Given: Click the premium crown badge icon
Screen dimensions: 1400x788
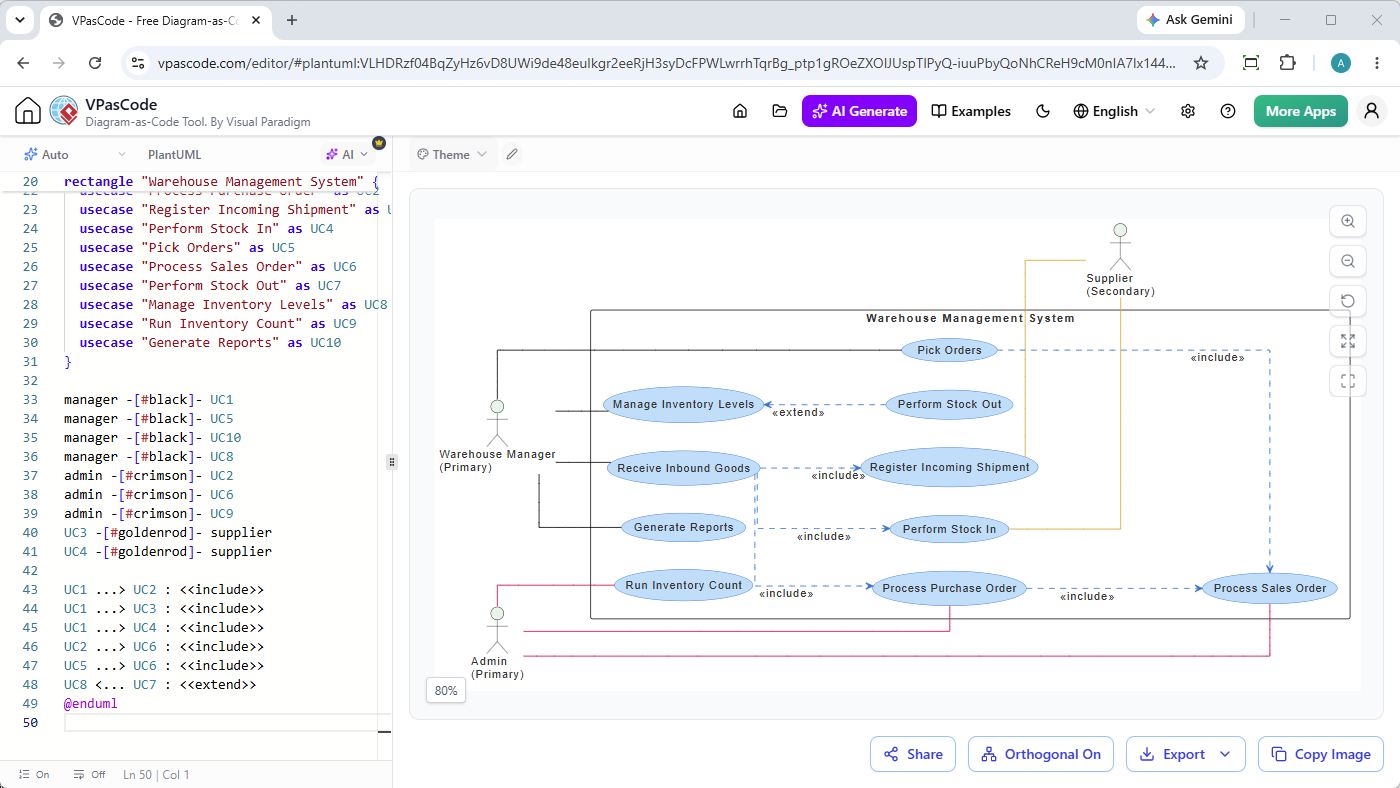Looking at the screenshot, I should (379, 143).
